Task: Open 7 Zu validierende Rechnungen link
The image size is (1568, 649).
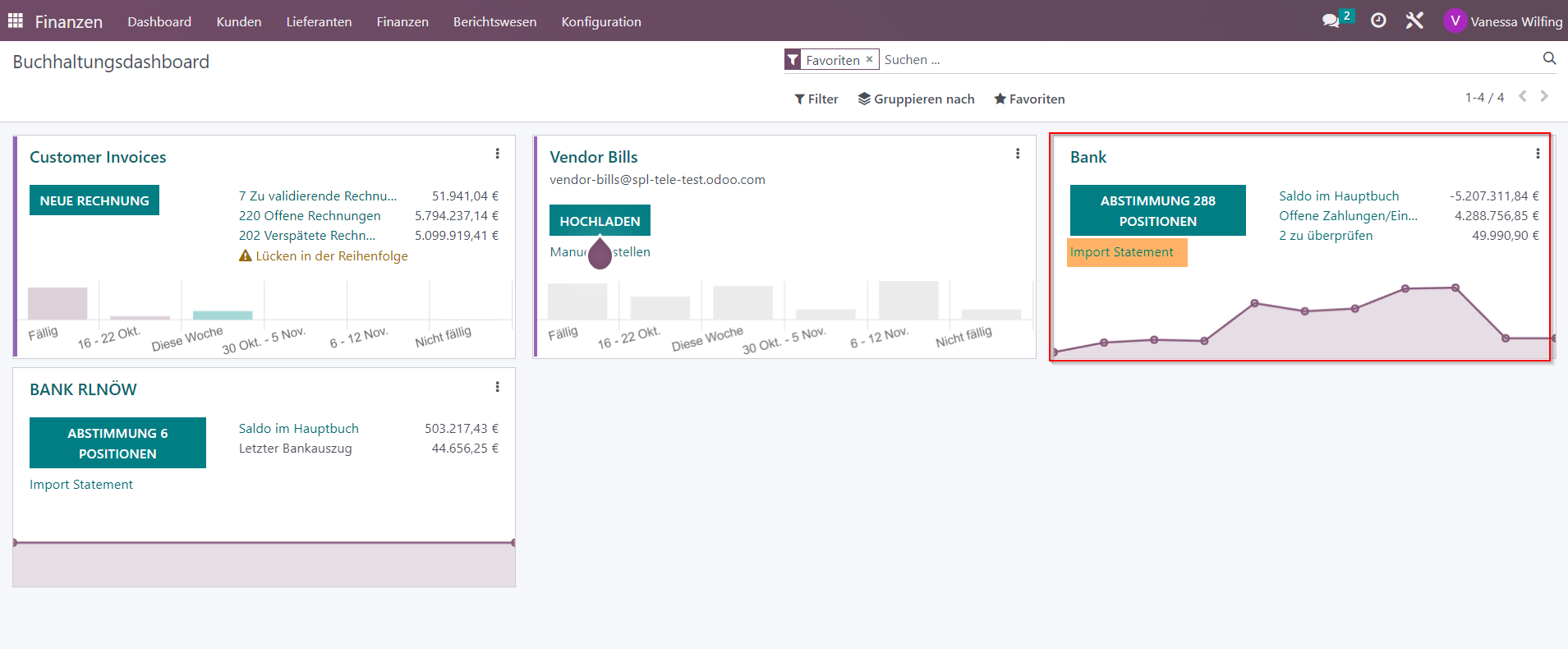Action: point(318,196)
